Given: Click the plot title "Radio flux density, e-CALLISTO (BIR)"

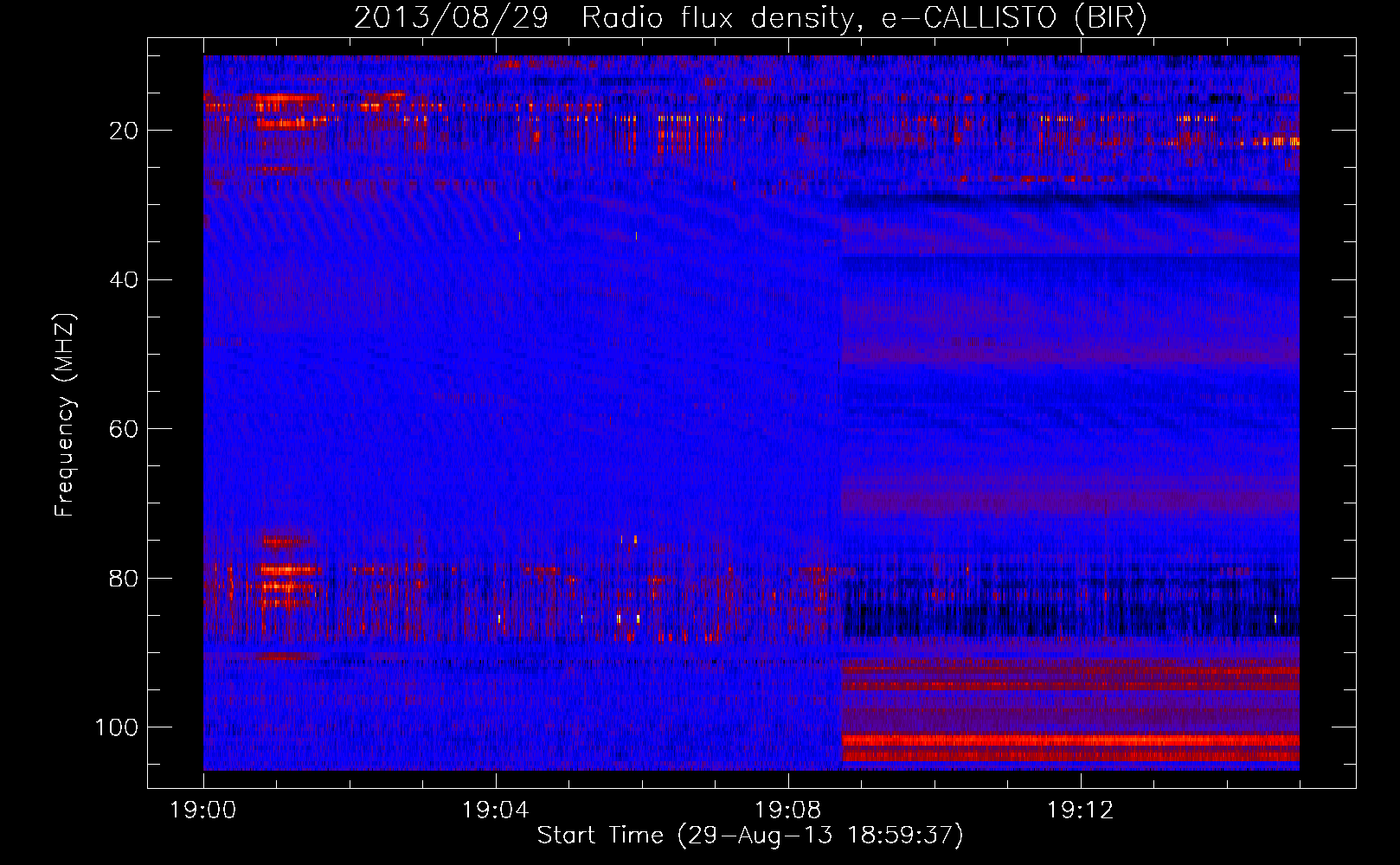Looking at the screenshot, I should [x=864, y=18].
